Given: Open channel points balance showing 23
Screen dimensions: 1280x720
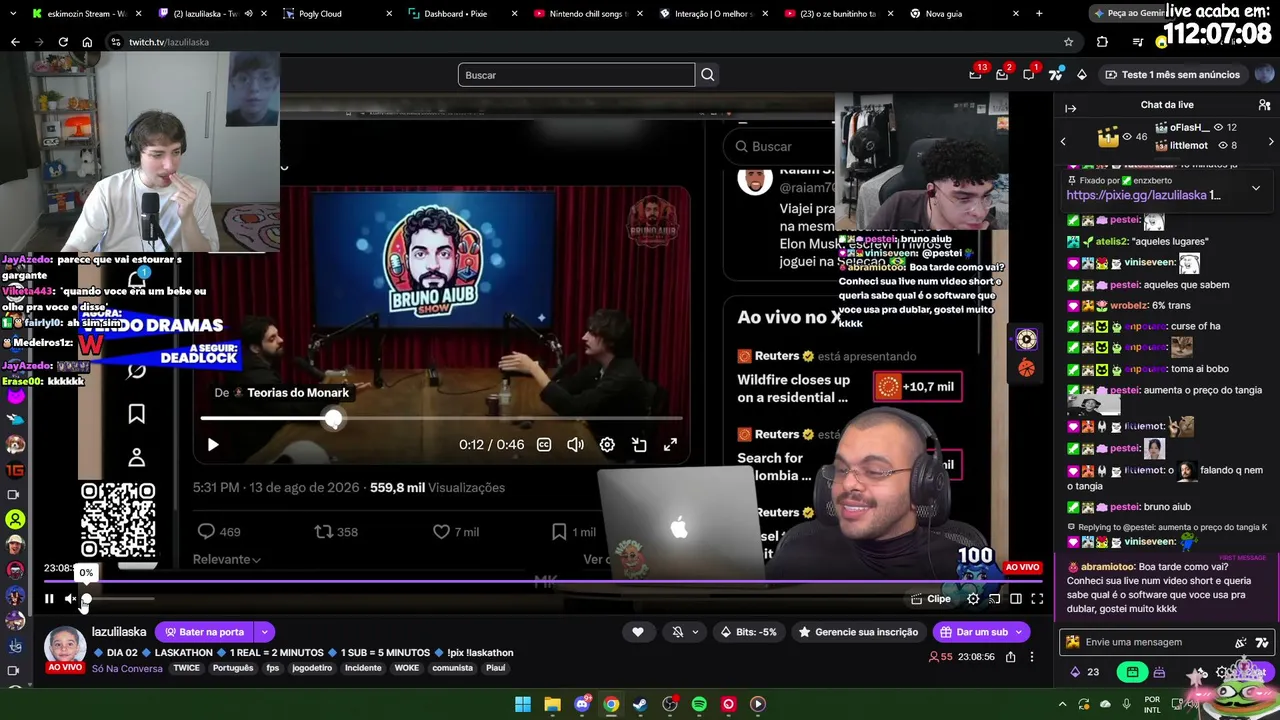Looking at the screenshot, I should (x=1084, y=672).
